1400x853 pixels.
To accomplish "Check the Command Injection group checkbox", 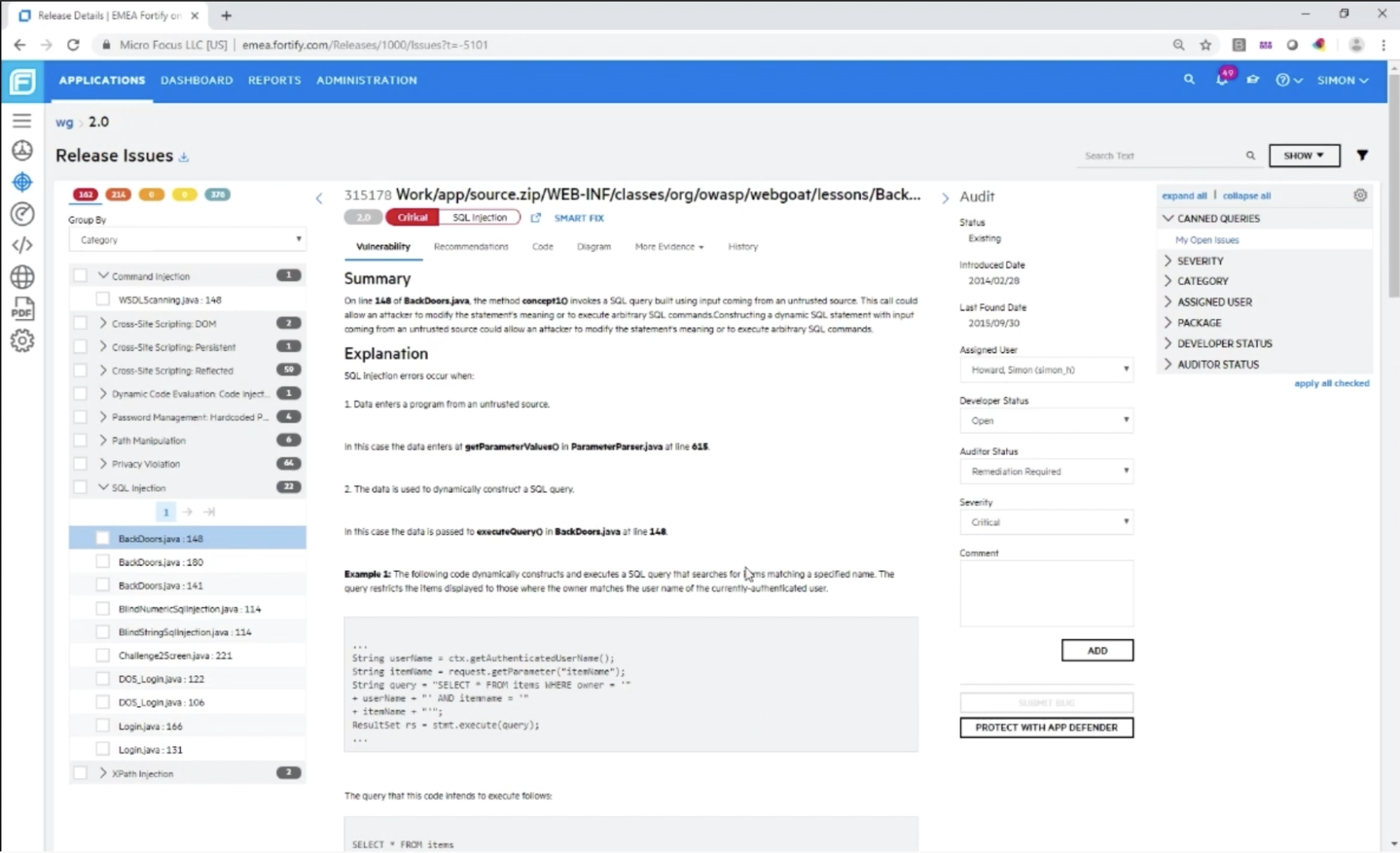I will (x=81, y=276).
